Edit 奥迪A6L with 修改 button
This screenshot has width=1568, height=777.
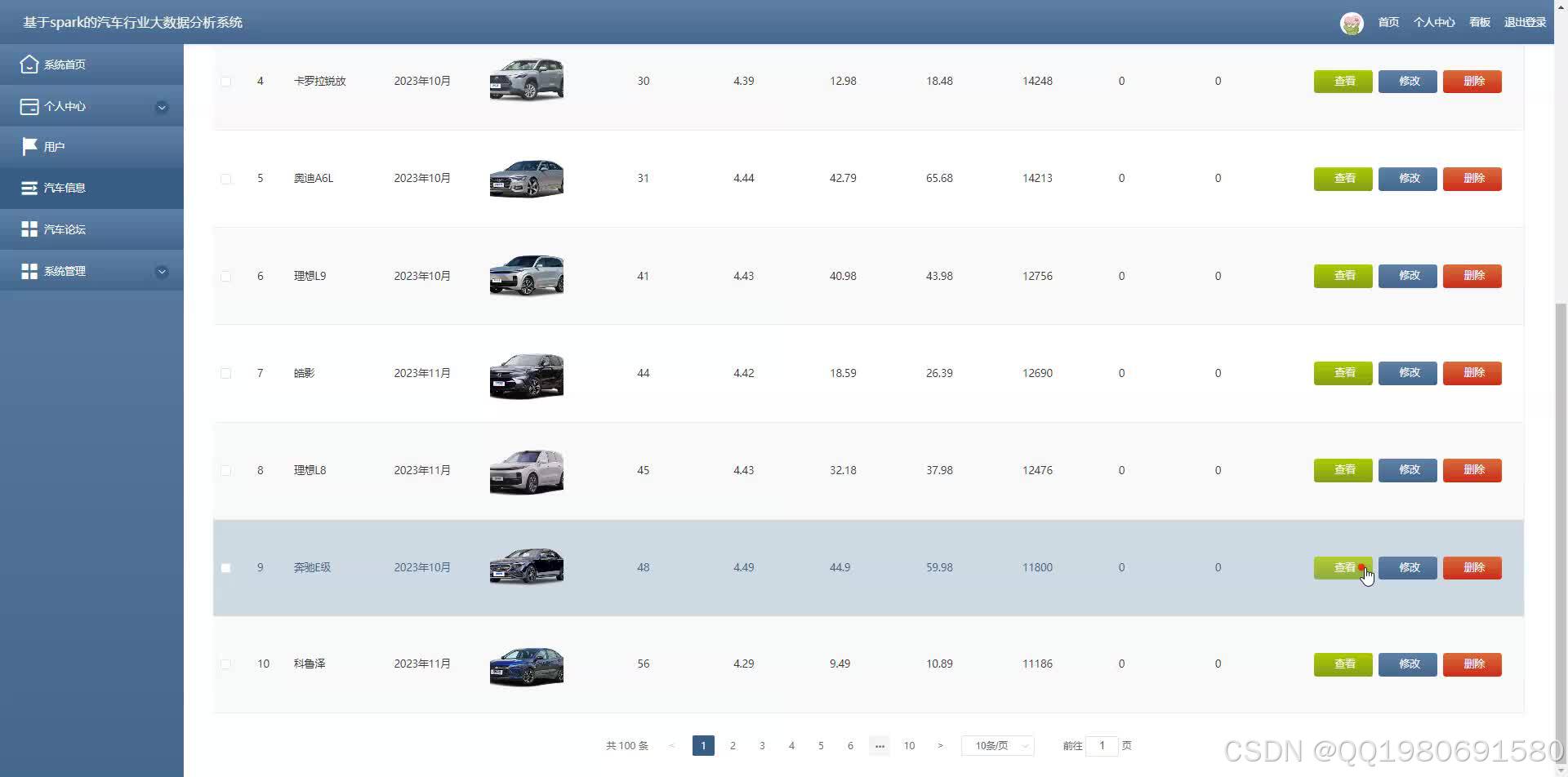coord(1408,179)
